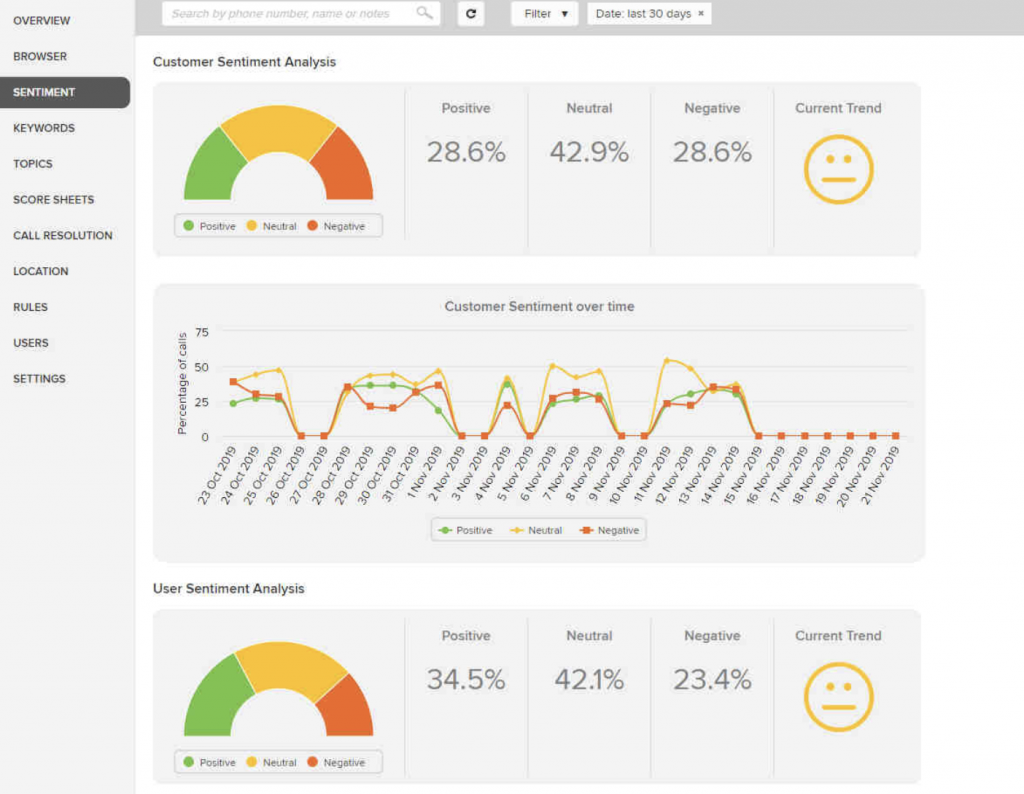The width and height of the screenshot is (1024, 794).
Task: Toggle Negative in customer gauge legend
Action: pyautogui.click(x=336, y=226)
